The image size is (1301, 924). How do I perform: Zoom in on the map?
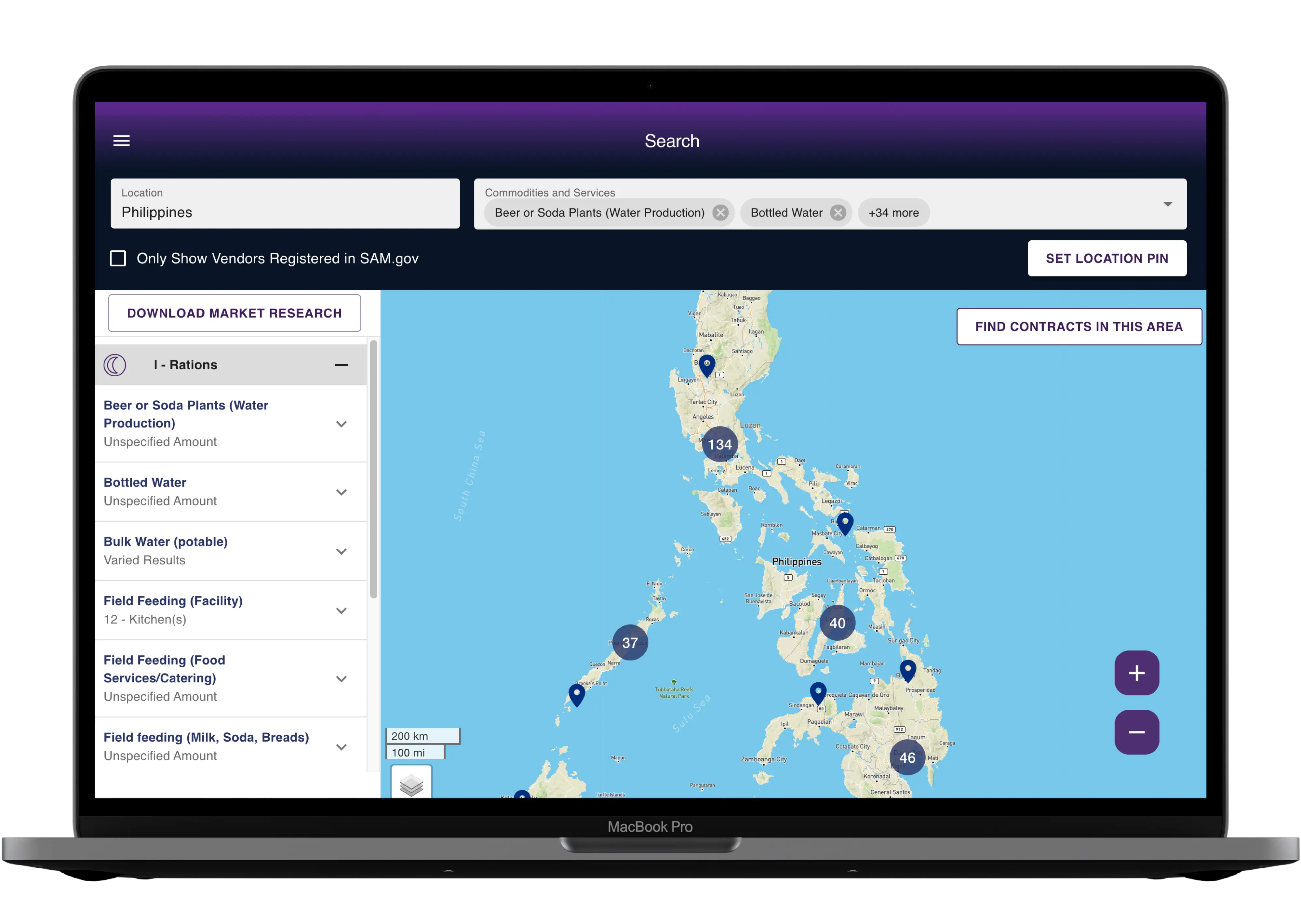(1137, 673)
